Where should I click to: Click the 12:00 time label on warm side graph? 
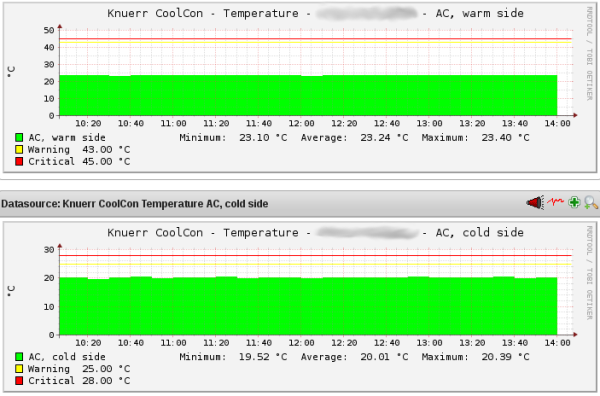coord(302,124)
